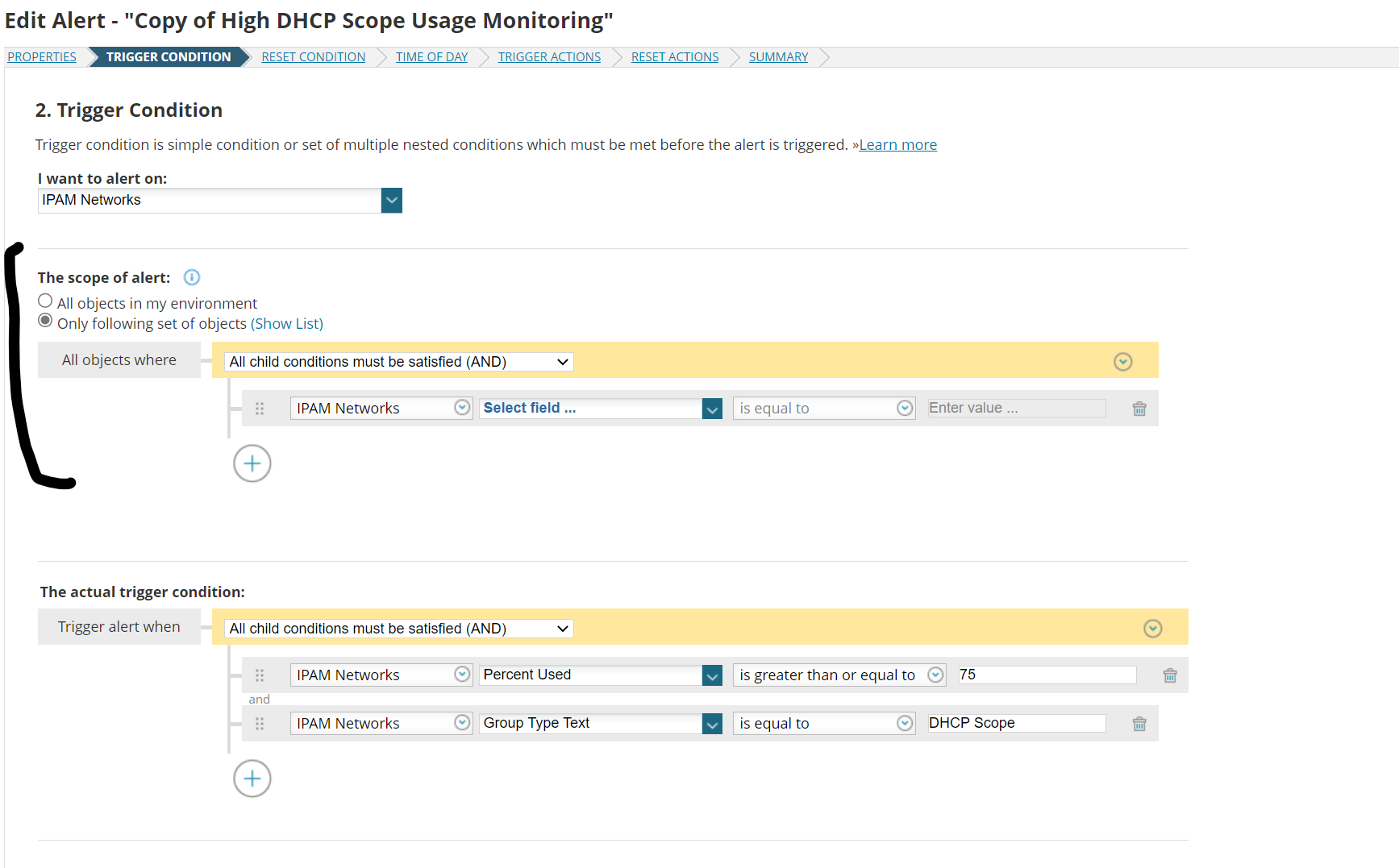The height and width of the screenshot is (868, 1399).
Task: Delete the scope condition row with trash icon
Action: 1139,409
